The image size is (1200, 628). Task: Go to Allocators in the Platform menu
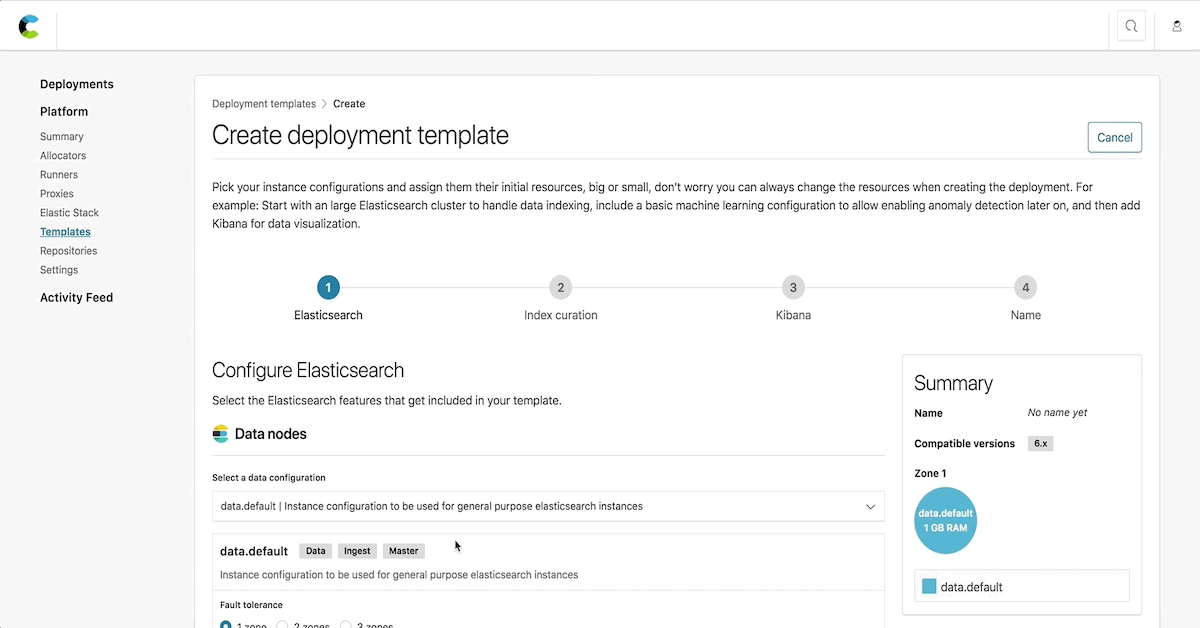click(x=62, y=155)
